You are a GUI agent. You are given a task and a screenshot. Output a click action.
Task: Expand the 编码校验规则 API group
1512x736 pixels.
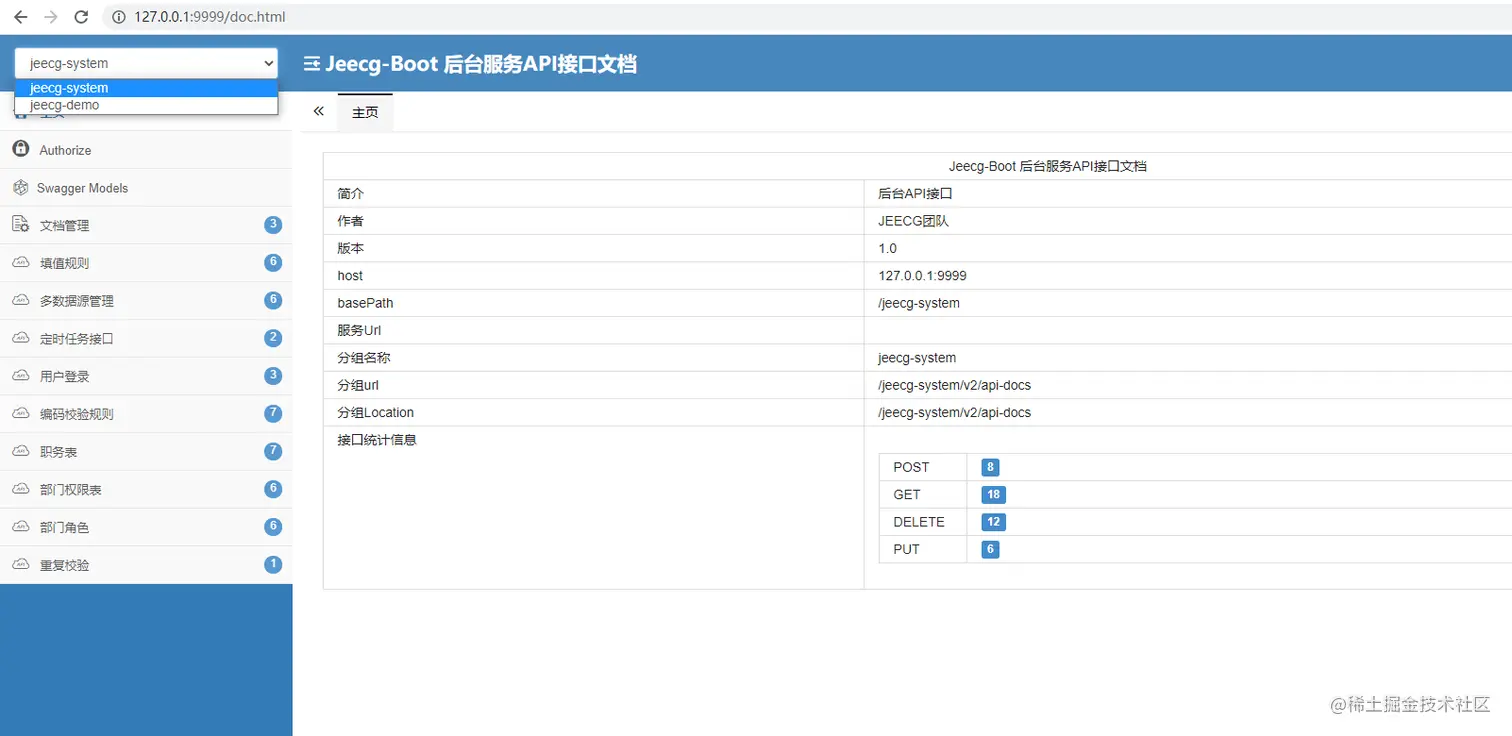point(146,414)
